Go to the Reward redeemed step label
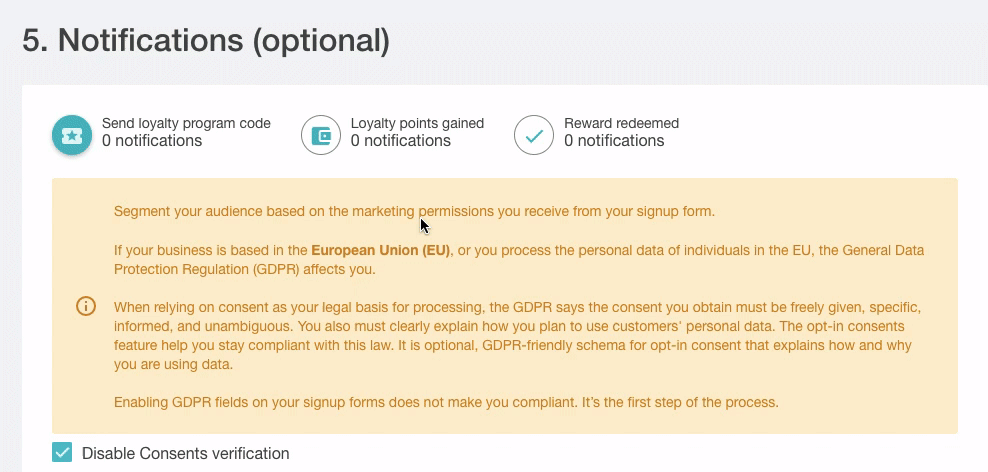 (621, 124)
